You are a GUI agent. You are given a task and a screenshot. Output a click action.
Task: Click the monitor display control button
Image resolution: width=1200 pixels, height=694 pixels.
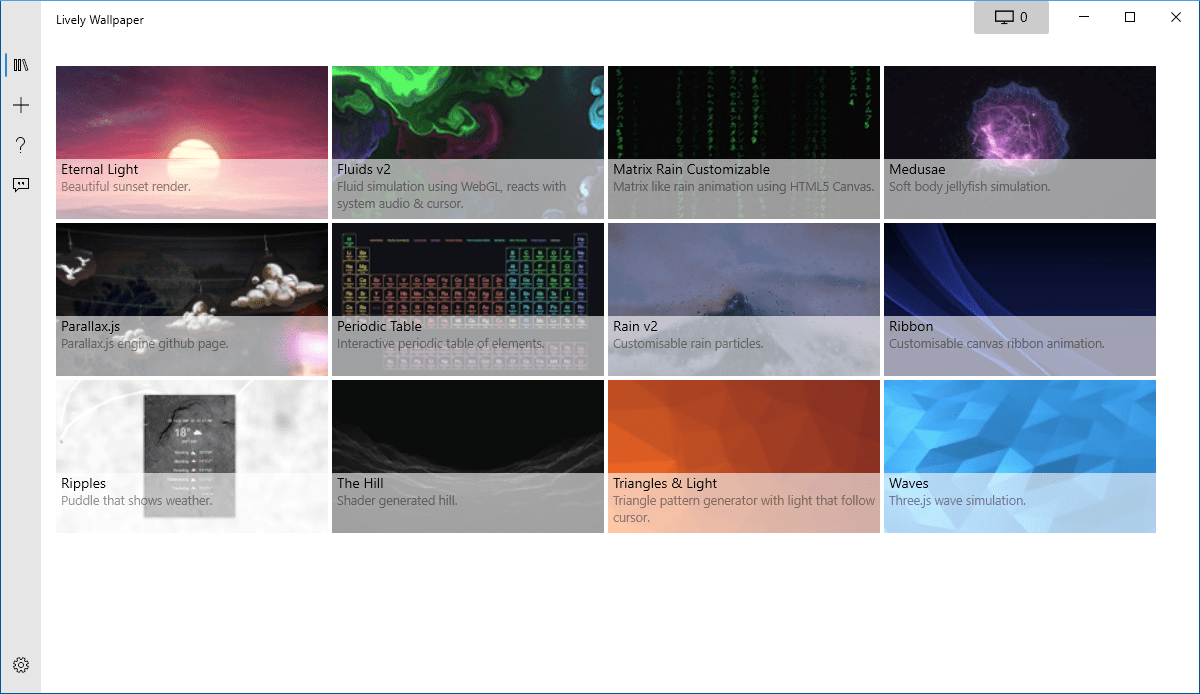point(1011,18)
